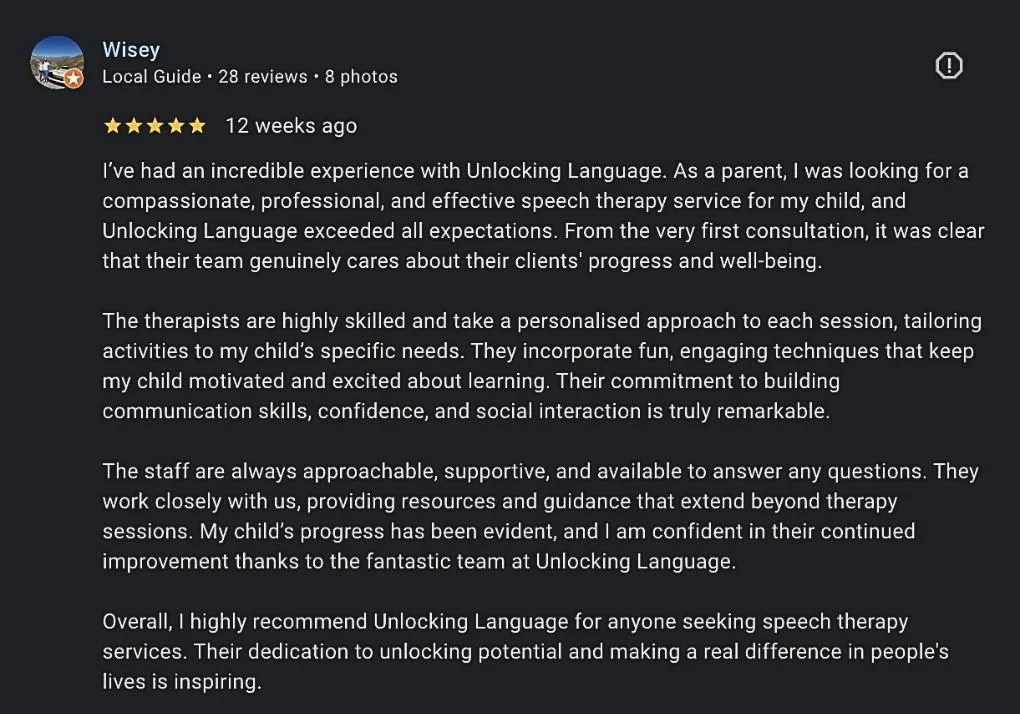Click the report review flag icon
Image resolution: width=1020 pixels, height=714 pixels.
(948, 66)
